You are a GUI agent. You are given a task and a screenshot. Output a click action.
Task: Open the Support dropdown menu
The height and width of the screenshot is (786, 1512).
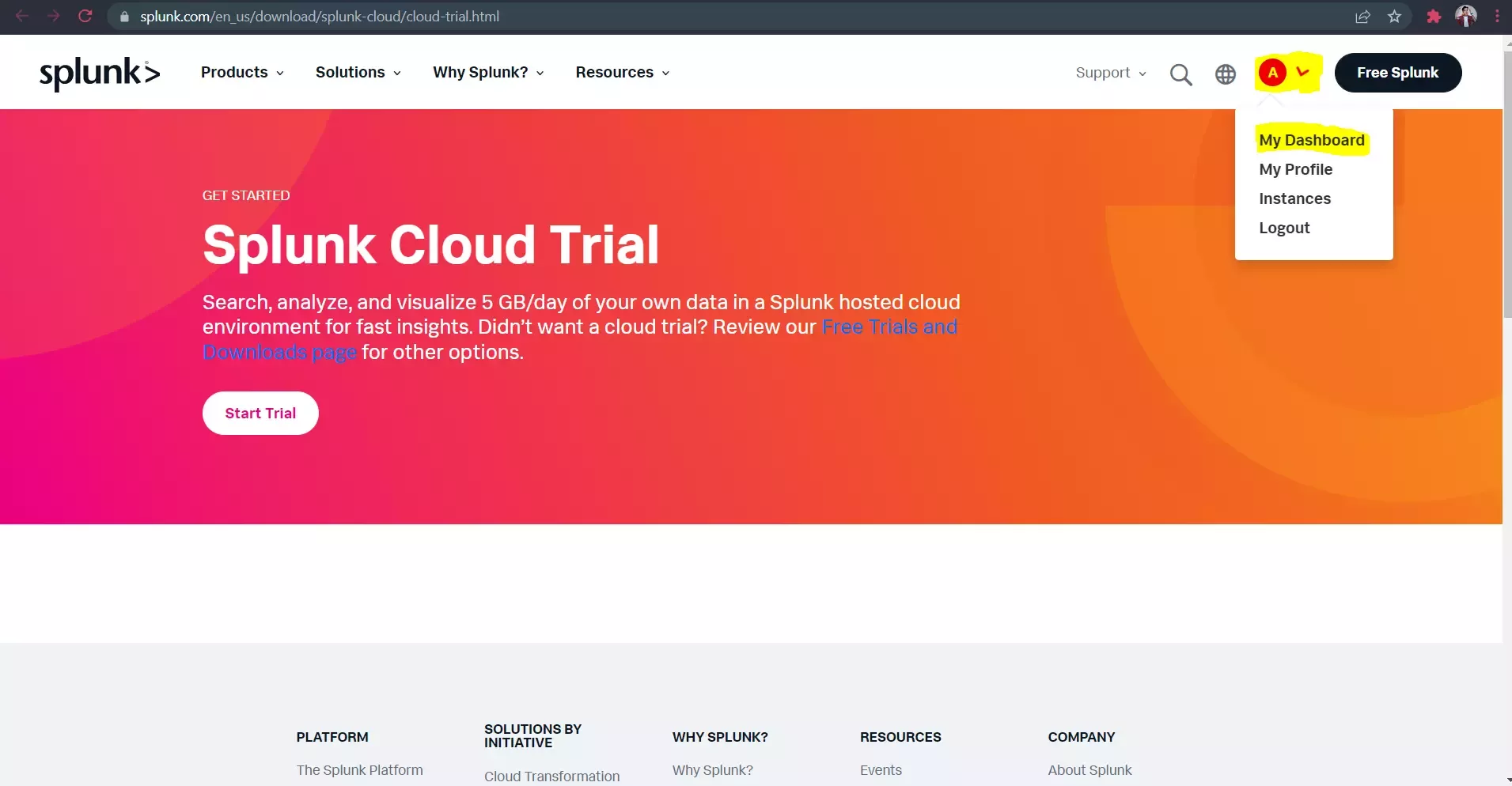tap(1110, 73)
